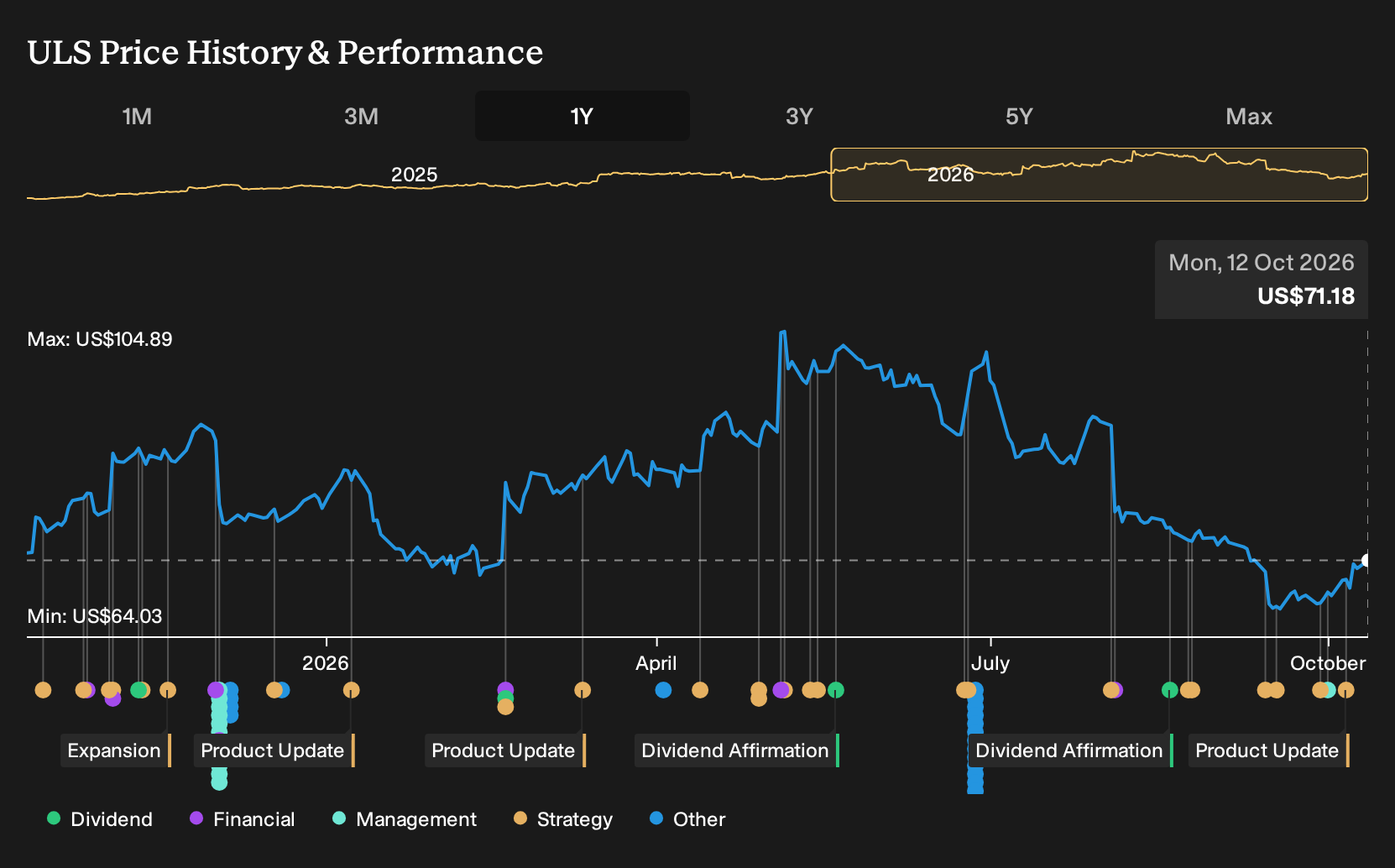1395x868 pixels.
Task: Open the Product Update label nearest October
Action: [x=1269, y=750]
